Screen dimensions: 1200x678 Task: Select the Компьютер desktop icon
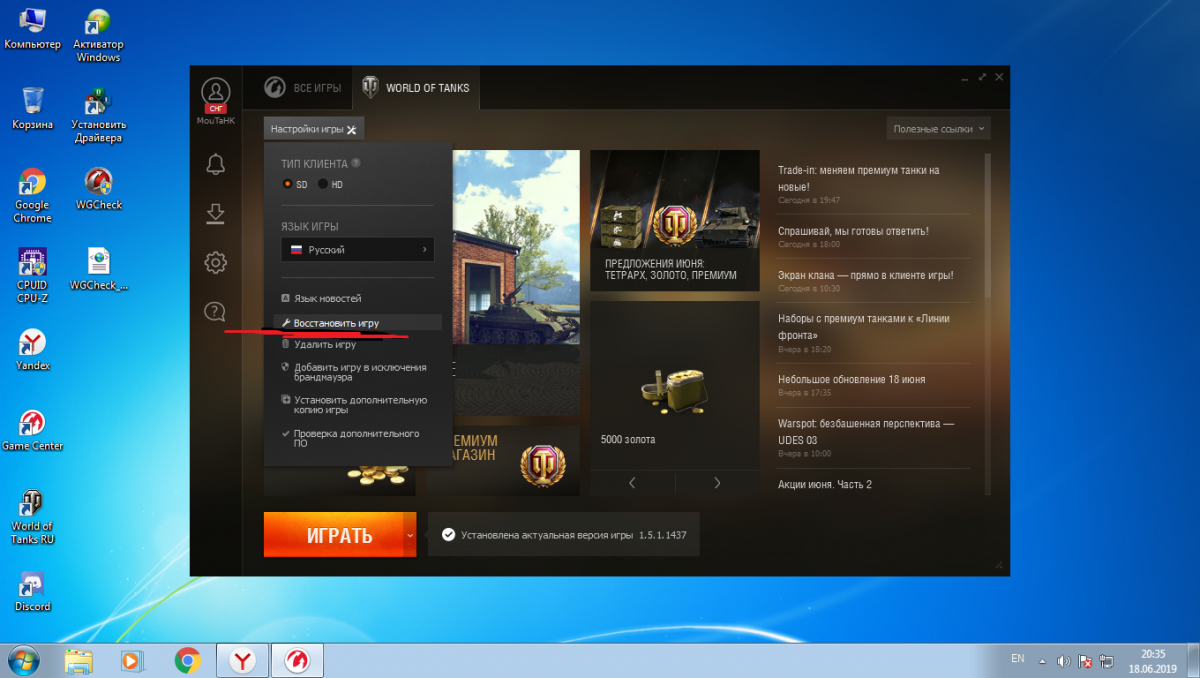coord(32,28)
